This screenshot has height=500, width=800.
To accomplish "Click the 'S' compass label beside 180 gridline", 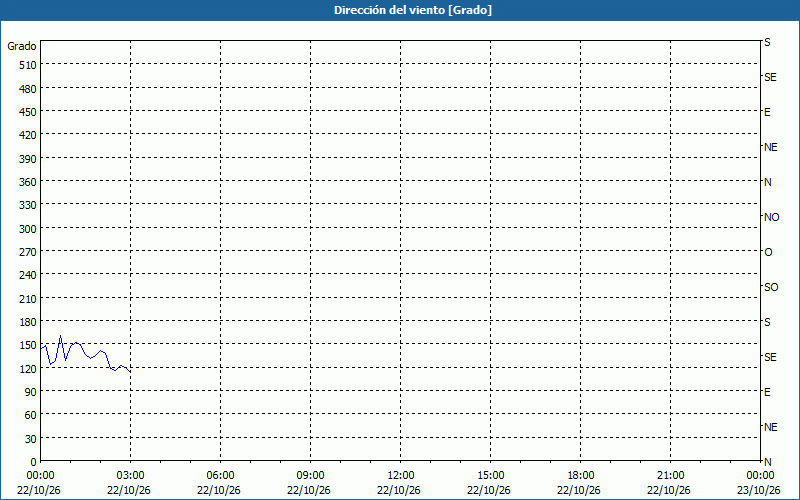I will (767, 322).
